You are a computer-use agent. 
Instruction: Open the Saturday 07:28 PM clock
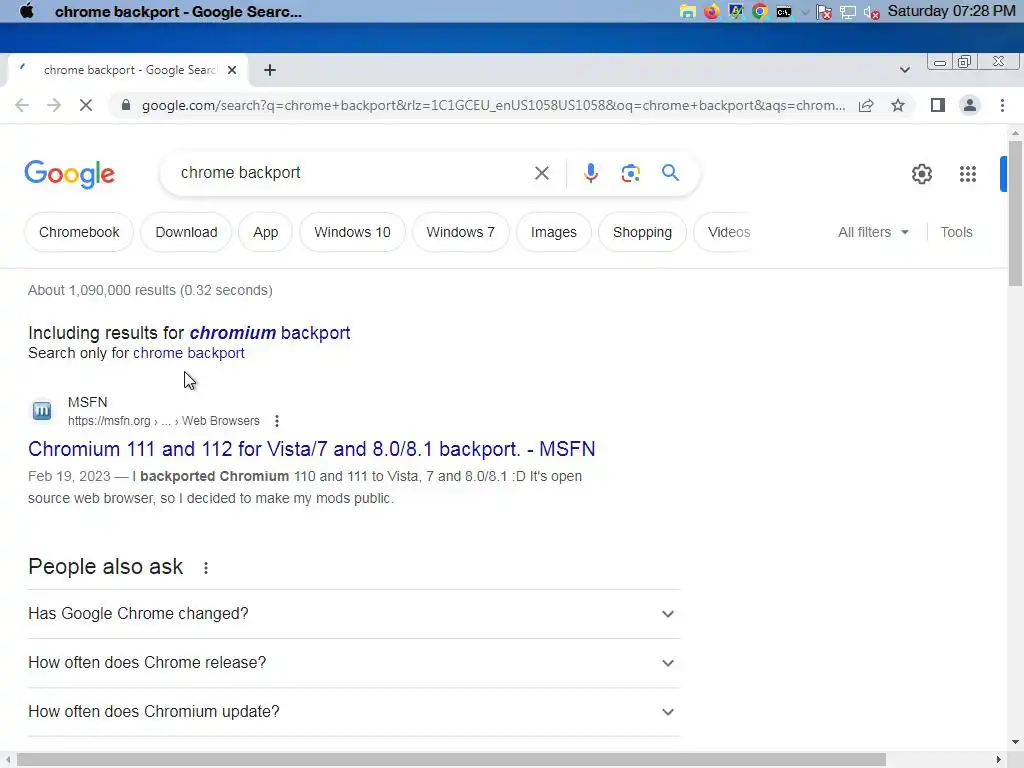(x=951, y=11)
